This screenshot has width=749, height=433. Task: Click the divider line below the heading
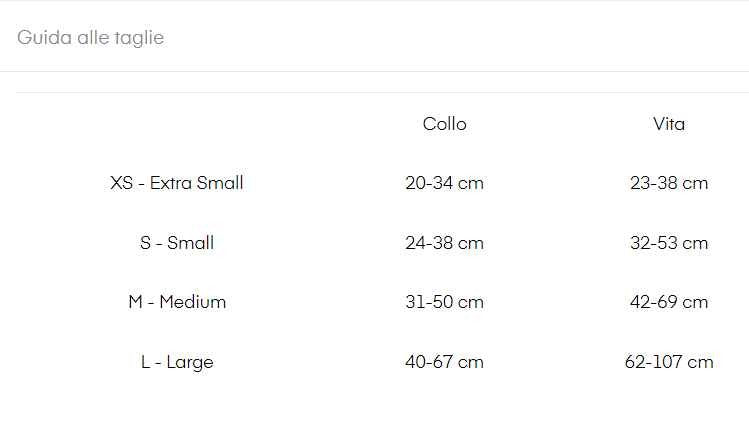[374, 71]
